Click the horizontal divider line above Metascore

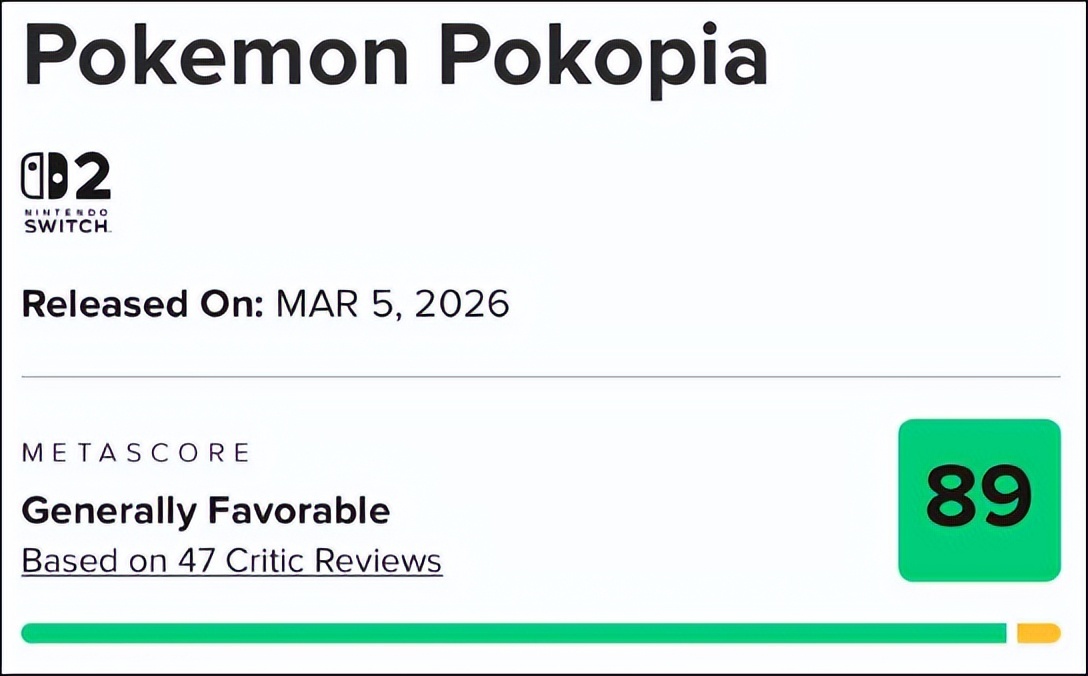(540, 377)
